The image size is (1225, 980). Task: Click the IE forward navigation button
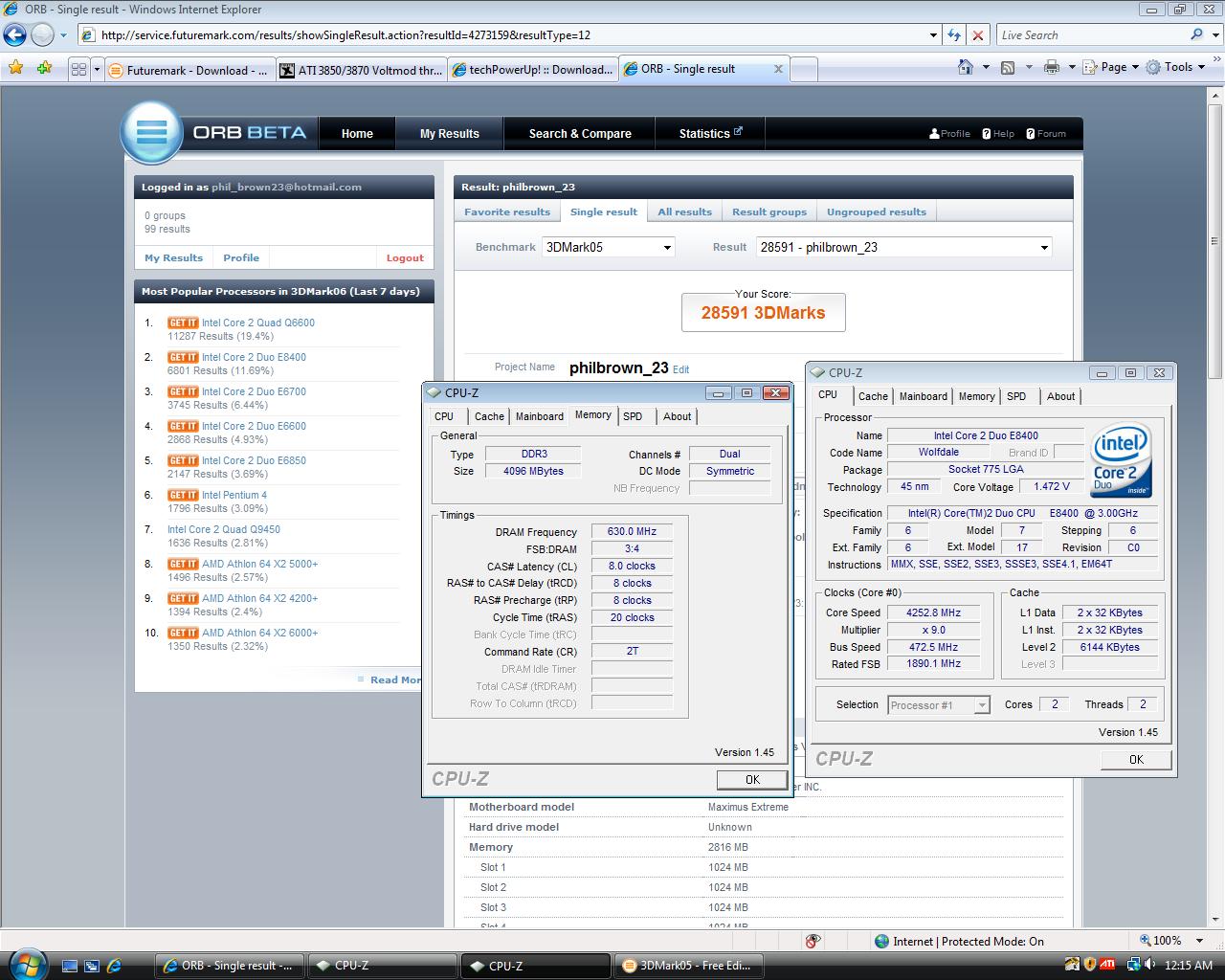42,35
